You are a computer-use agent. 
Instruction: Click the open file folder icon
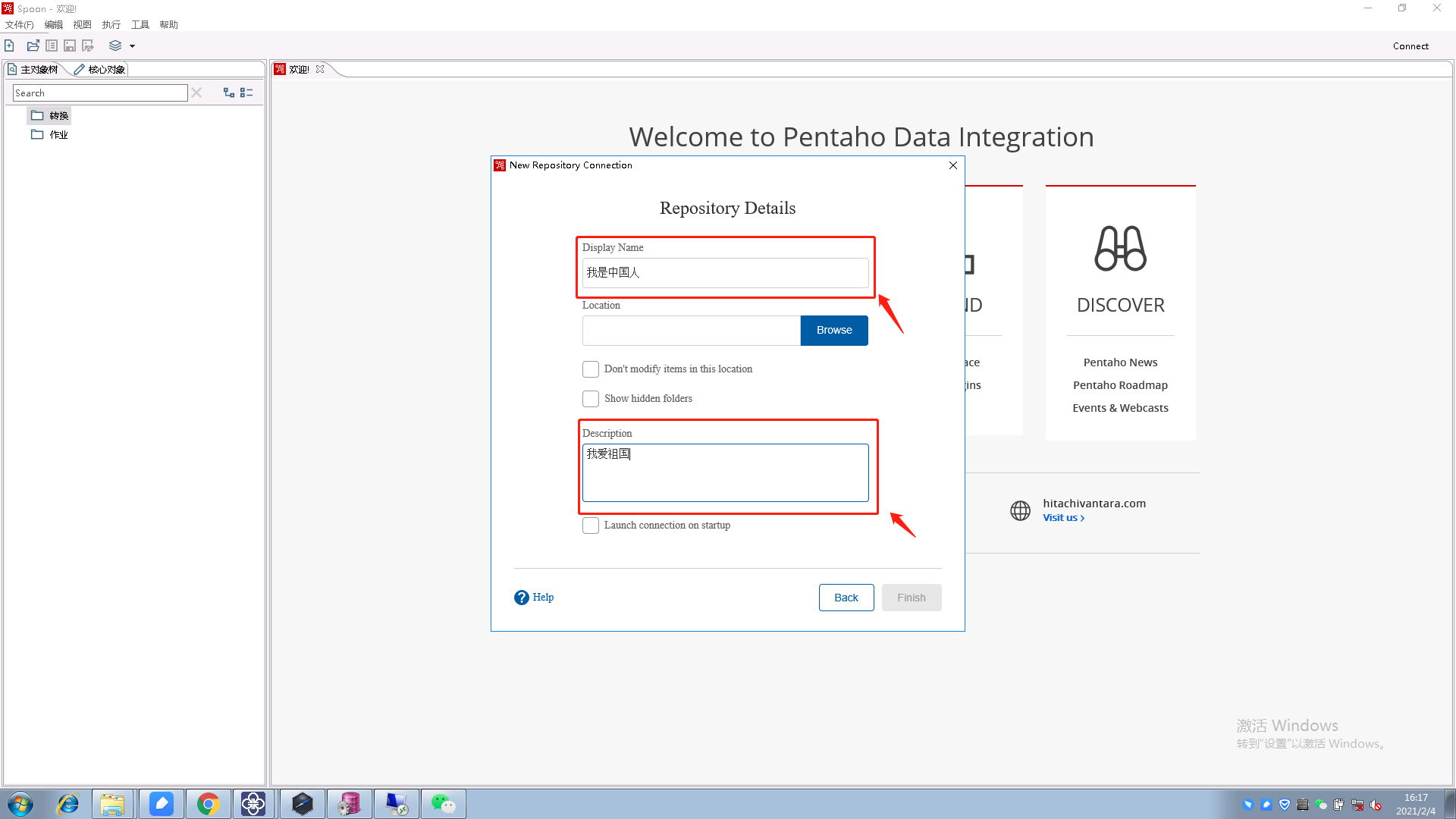33,45
